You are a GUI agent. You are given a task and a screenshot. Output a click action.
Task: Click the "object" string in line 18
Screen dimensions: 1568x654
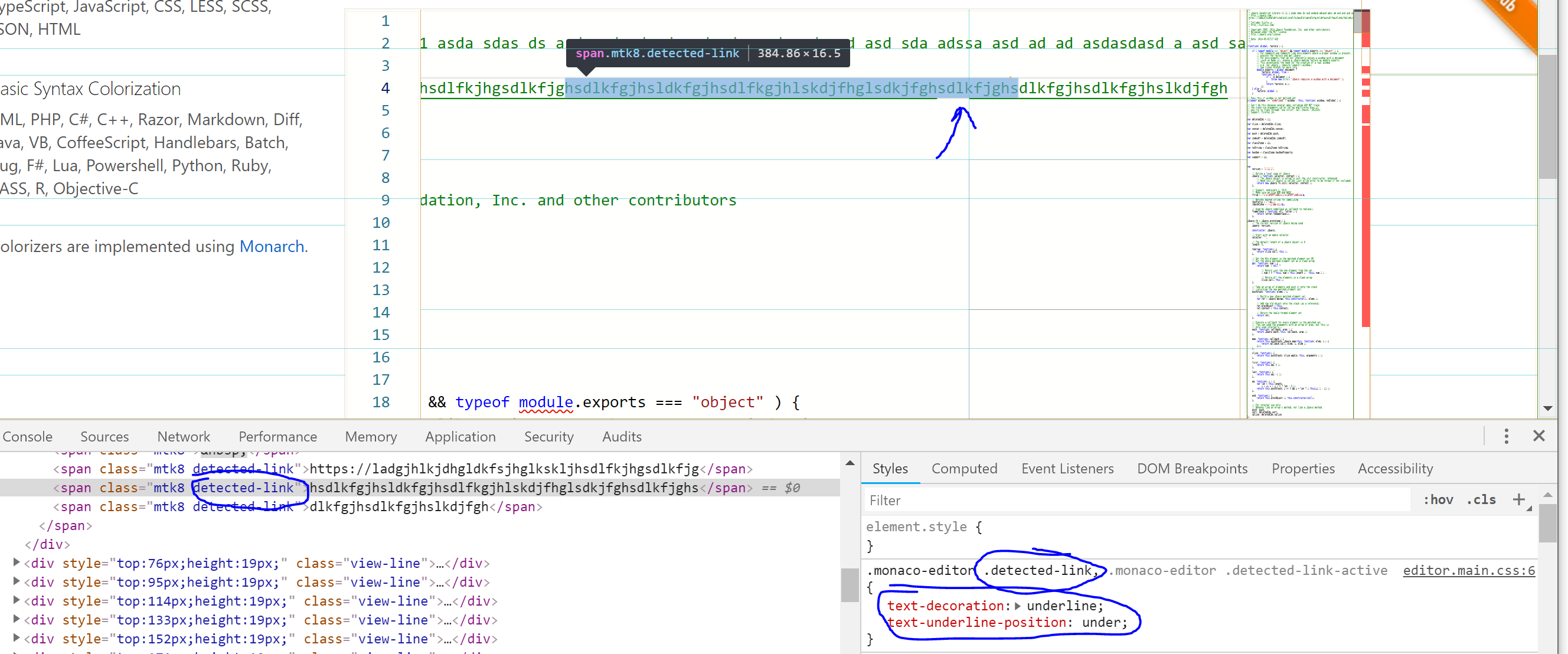[x=727, y=402]
